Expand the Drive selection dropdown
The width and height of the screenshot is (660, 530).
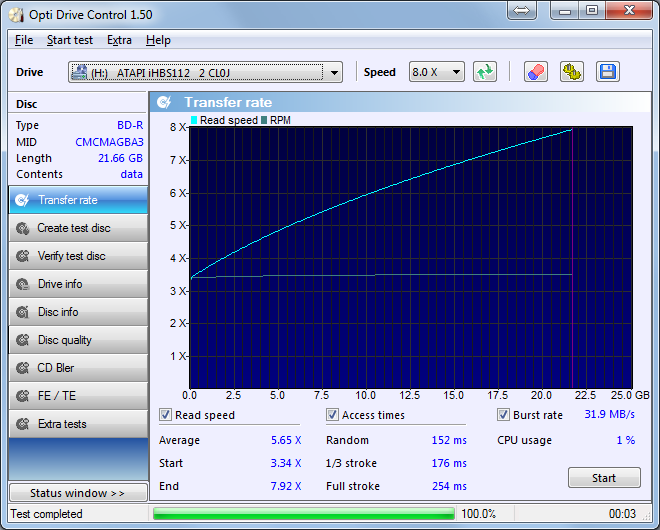[x=334, y=72]
